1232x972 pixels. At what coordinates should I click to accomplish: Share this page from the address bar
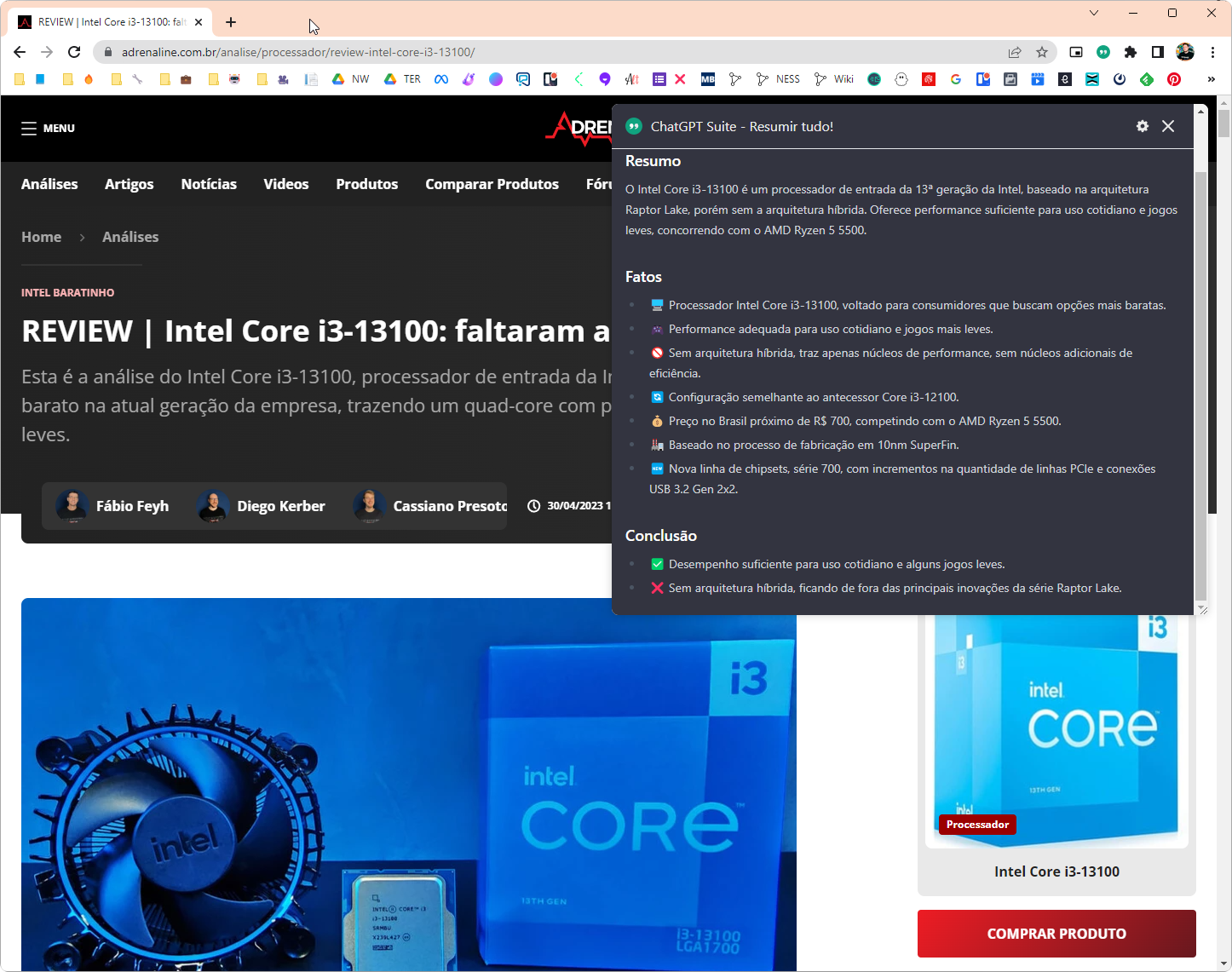1015,52
